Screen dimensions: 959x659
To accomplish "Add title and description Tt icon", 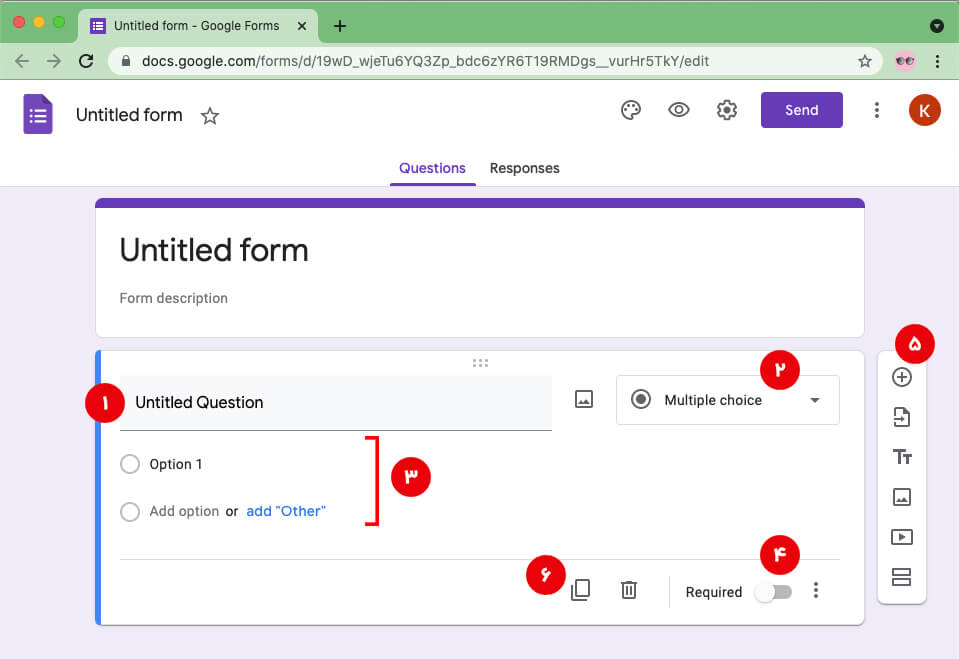I will click(x=902, y=457).
